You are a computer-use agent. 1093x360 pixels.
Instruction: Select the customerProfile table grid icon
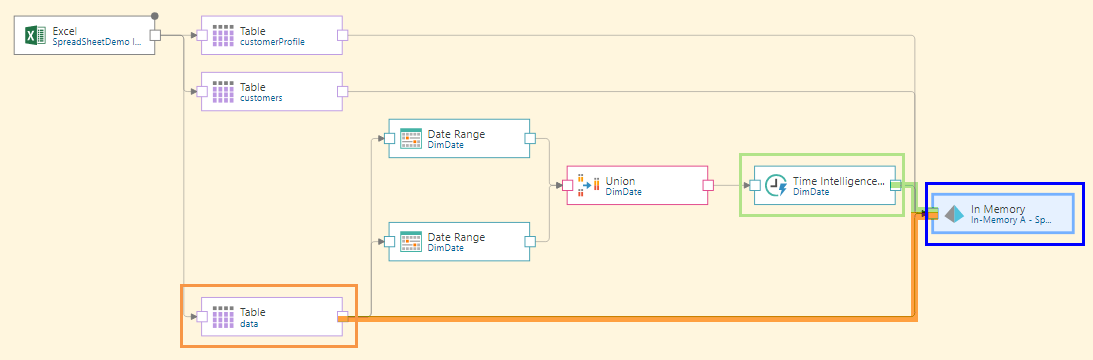(x=222, y=35)
